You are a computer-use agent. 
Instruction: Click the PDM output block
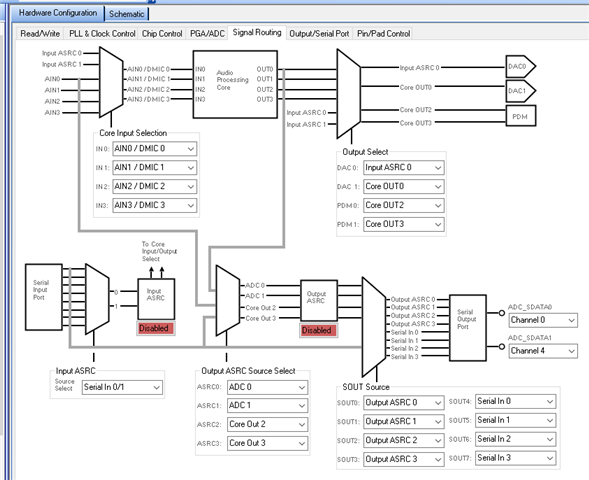521,116
